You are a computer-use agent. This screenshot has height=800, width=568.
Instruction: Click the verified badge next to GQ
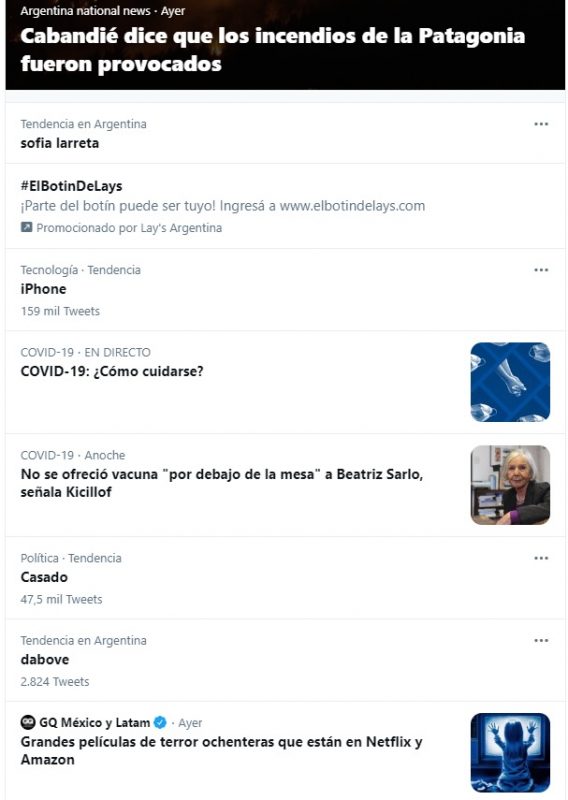coord(160,722)
